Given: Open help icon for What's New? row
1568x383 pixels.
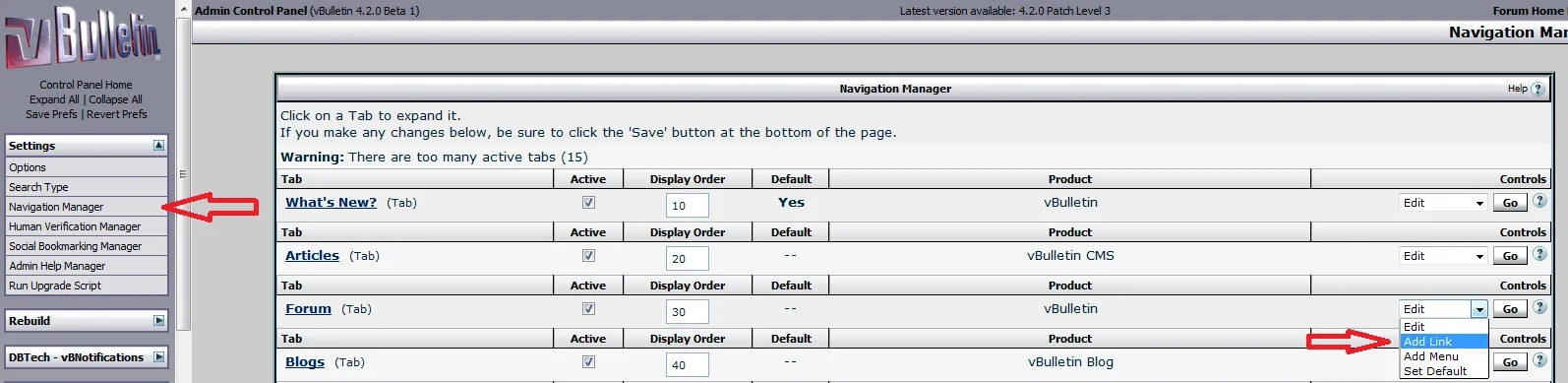Looking at the screenshot, I should click(x=1539, y=201).
